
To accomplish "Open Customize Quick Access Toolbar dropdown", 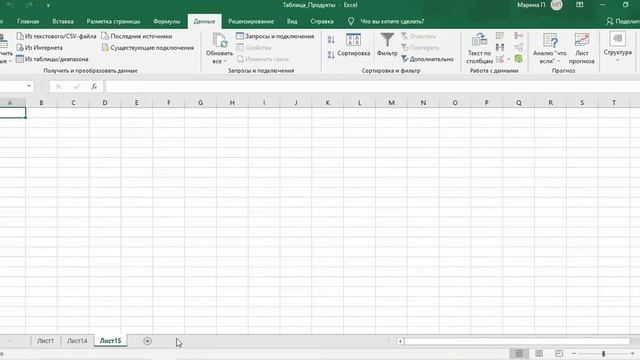I will coord(48,5).
